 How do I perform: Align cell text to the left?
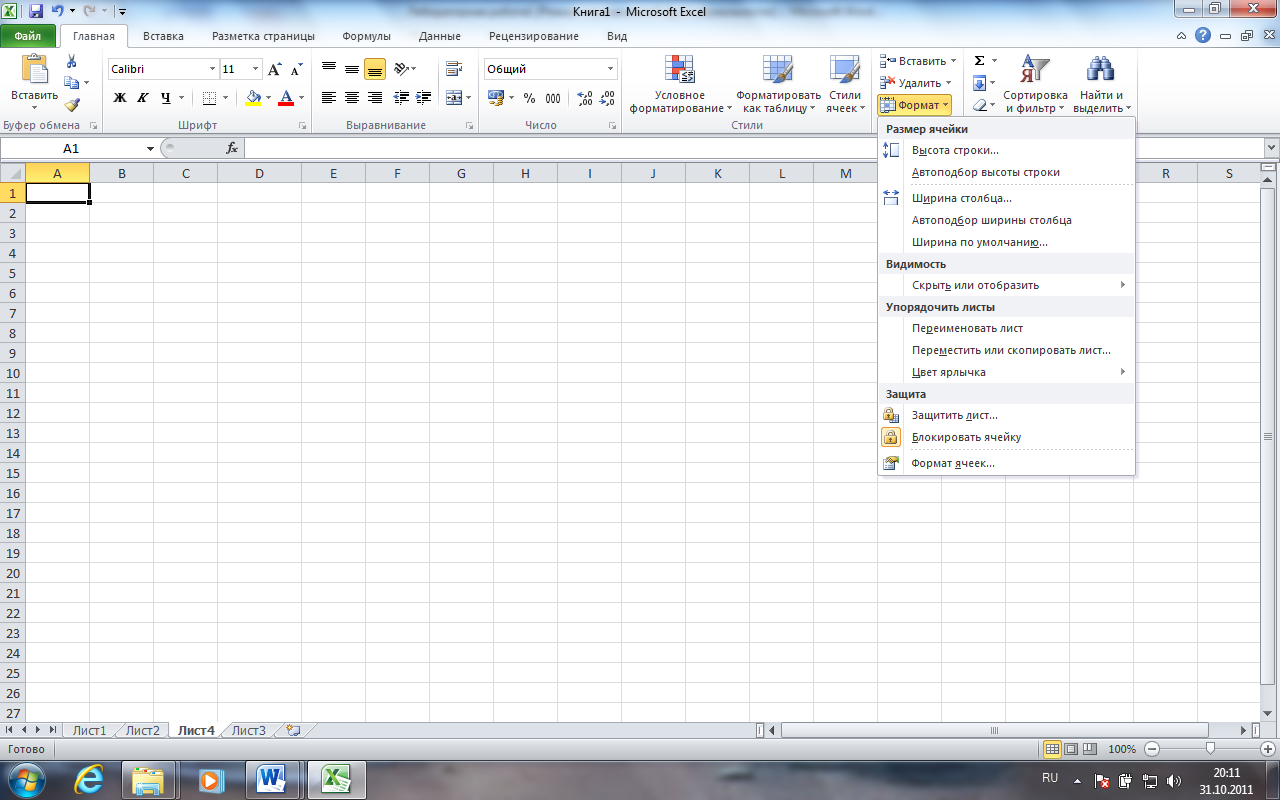point(329,98)
